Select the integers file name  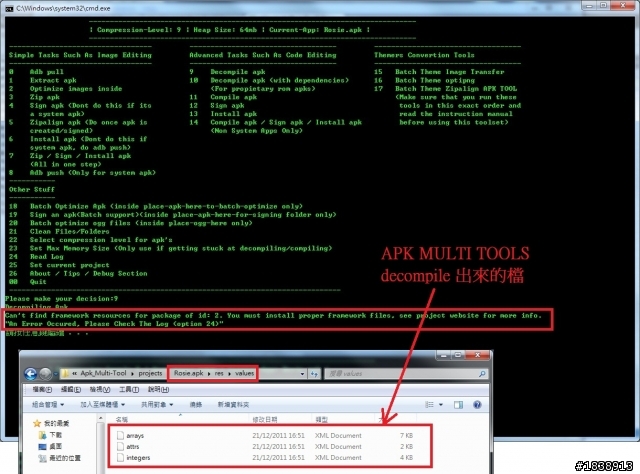[138, 458]
